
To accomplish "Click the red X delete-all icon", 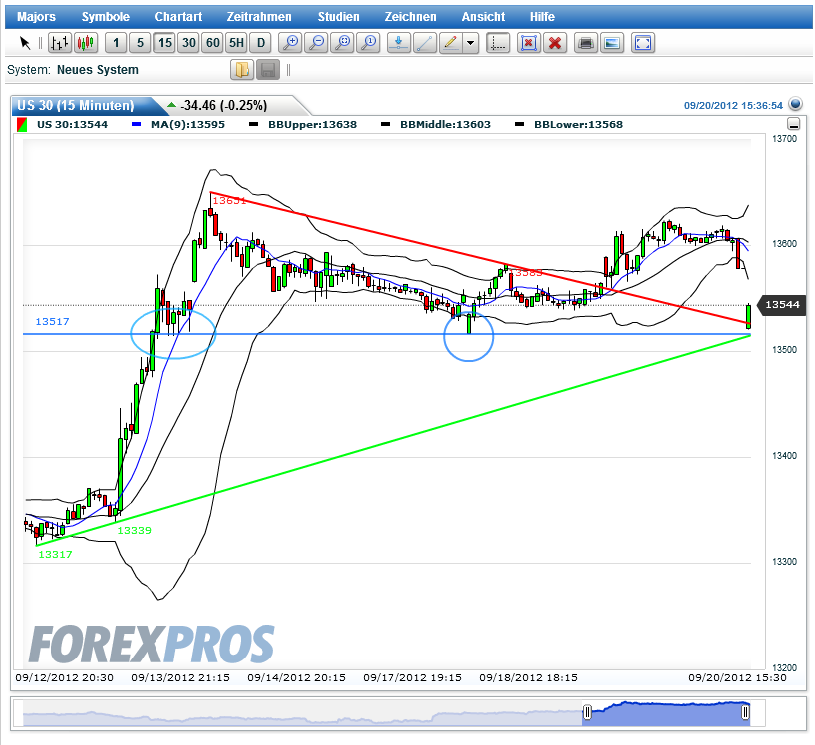I will click(x=555, y=43).
